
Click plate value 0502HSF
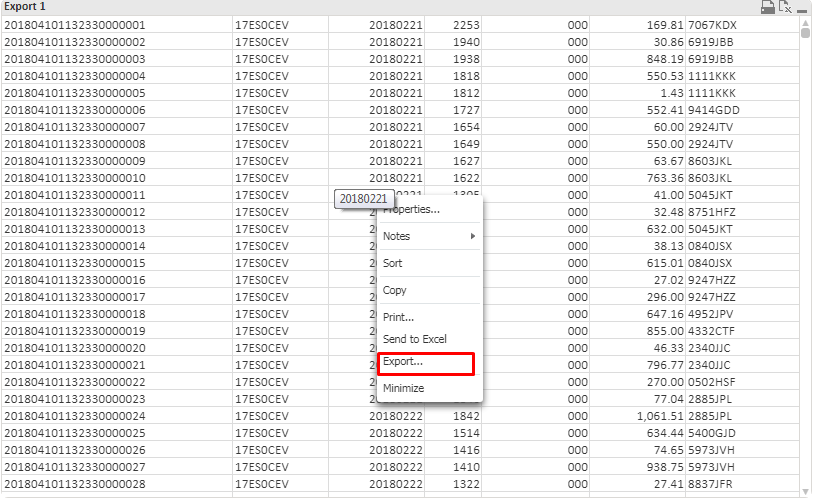pos(711,382)
